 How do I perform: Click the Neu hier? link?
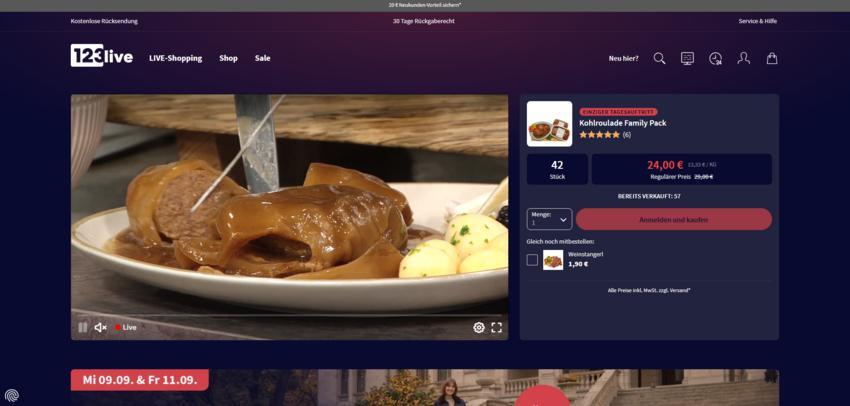[623, 58]
